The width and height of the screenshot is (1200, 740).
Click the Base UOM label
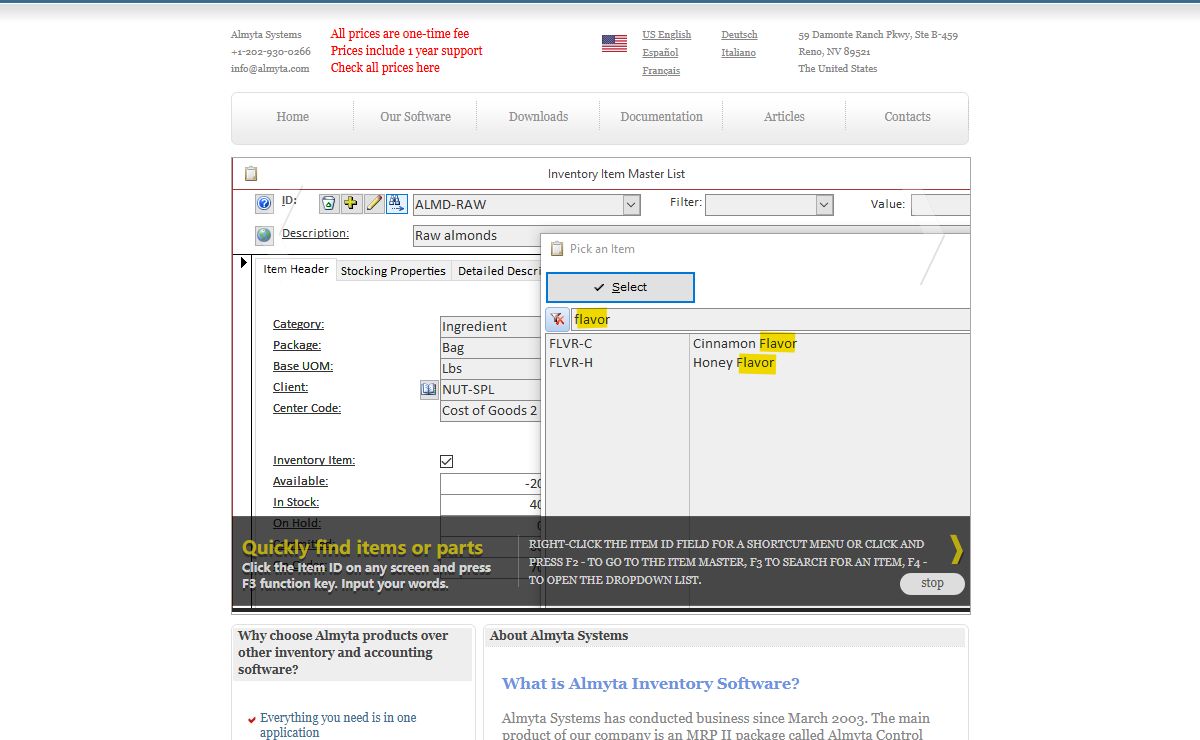[x=303, y=366]
